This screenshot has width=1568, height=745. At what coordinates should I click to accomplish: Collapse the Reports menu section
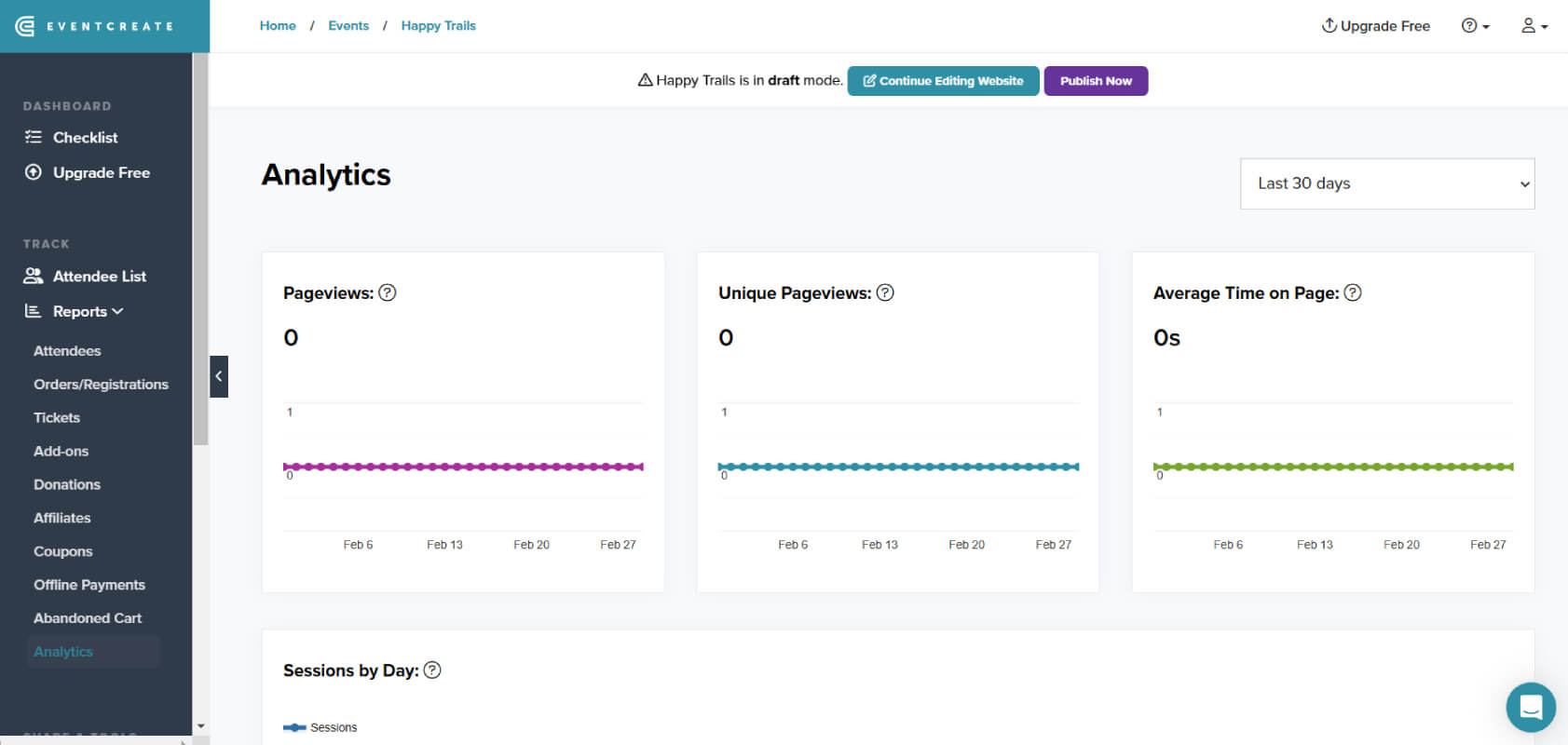88,311
